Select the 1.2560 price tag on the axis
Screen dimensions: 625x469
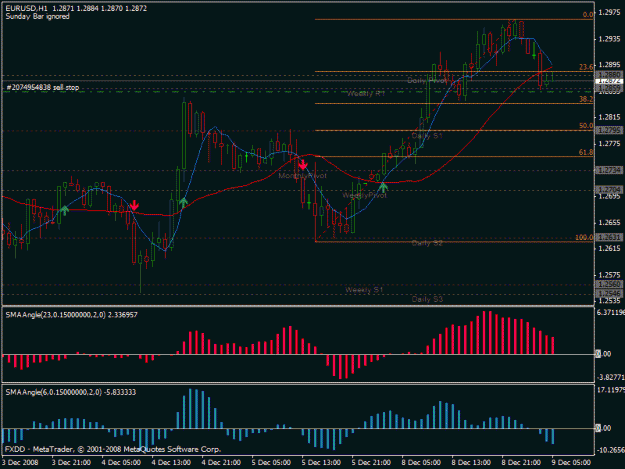(x=609, y=285)
